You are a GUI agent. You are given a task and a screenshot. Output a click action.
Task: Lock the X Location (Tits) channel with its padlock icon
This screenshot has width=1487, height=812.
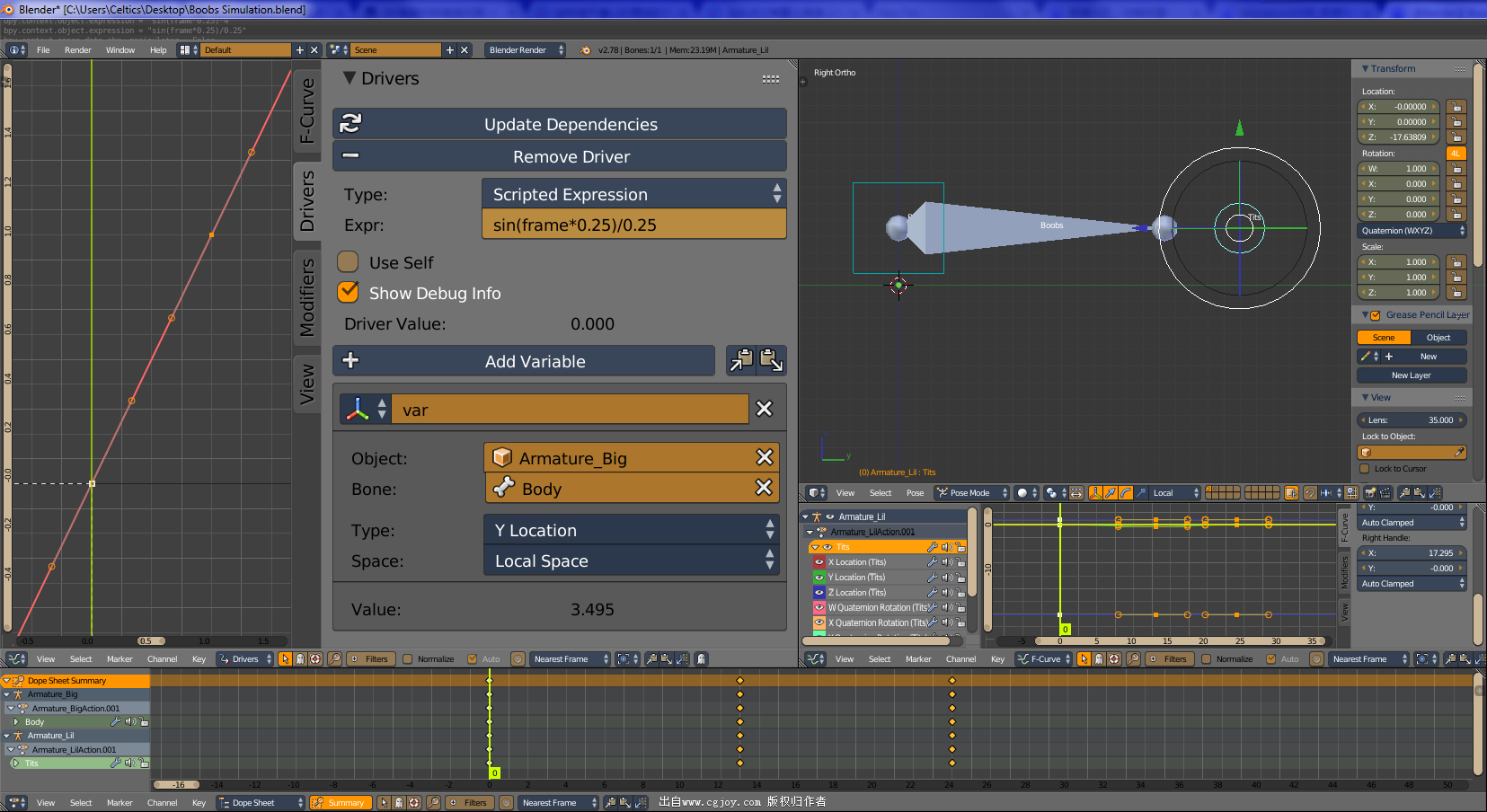960,562
